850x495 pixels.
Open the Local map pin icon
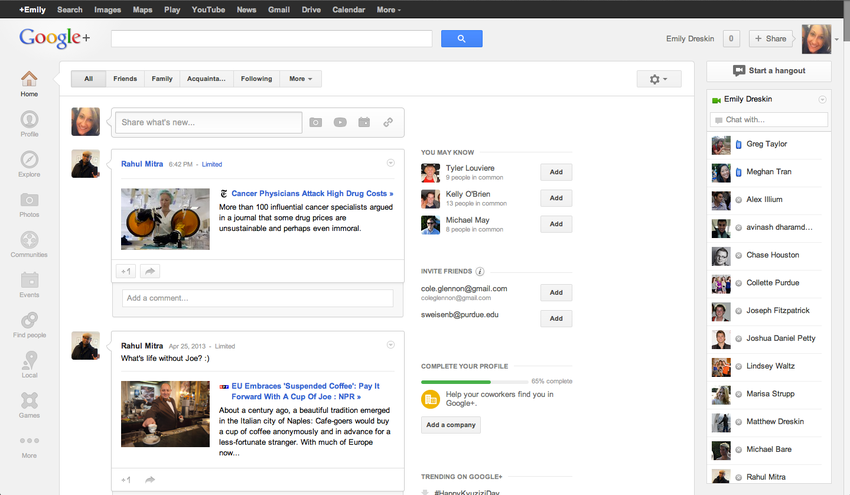click(x=29, y=360)
